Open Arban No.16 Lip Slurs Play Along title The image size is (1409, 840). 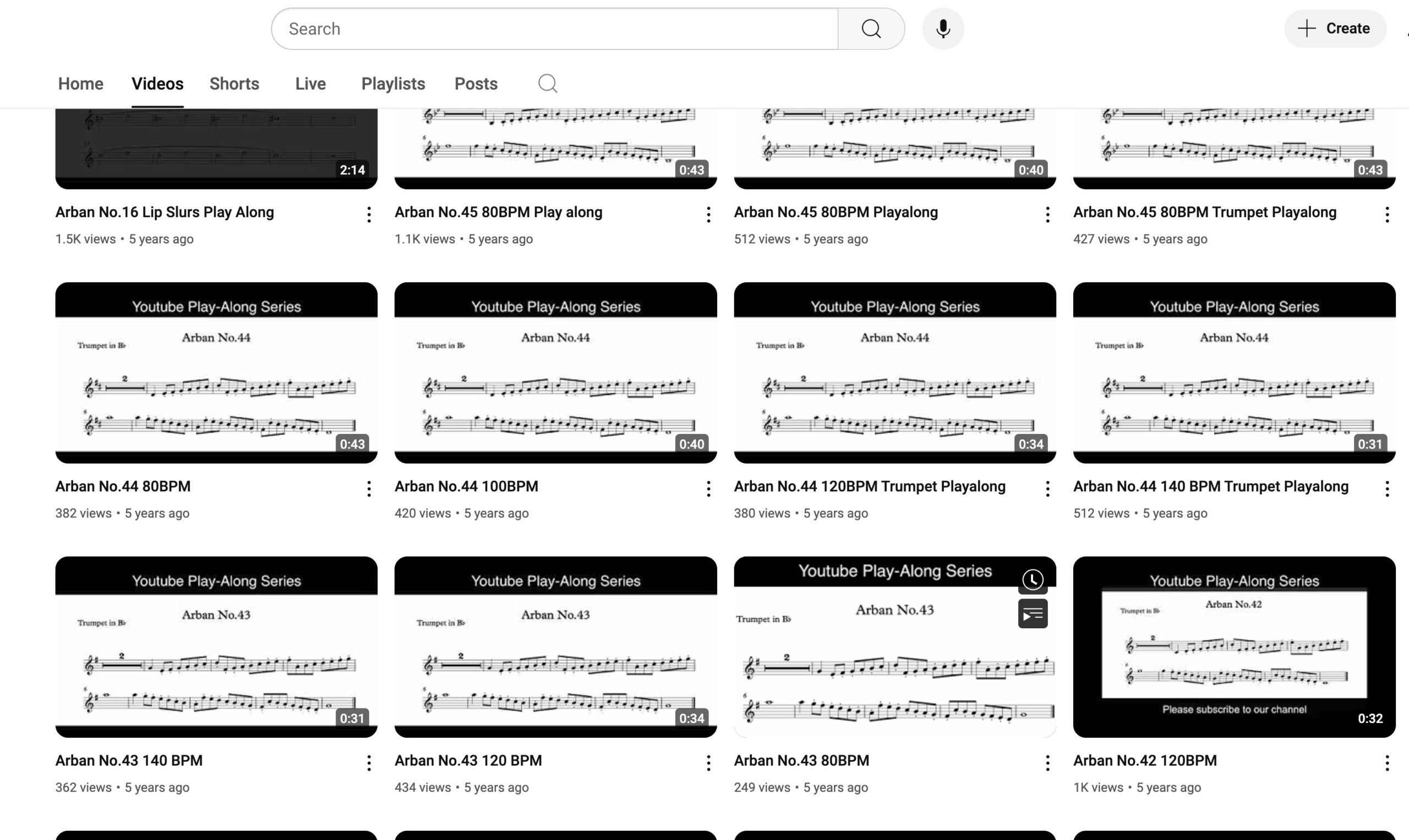165,212
